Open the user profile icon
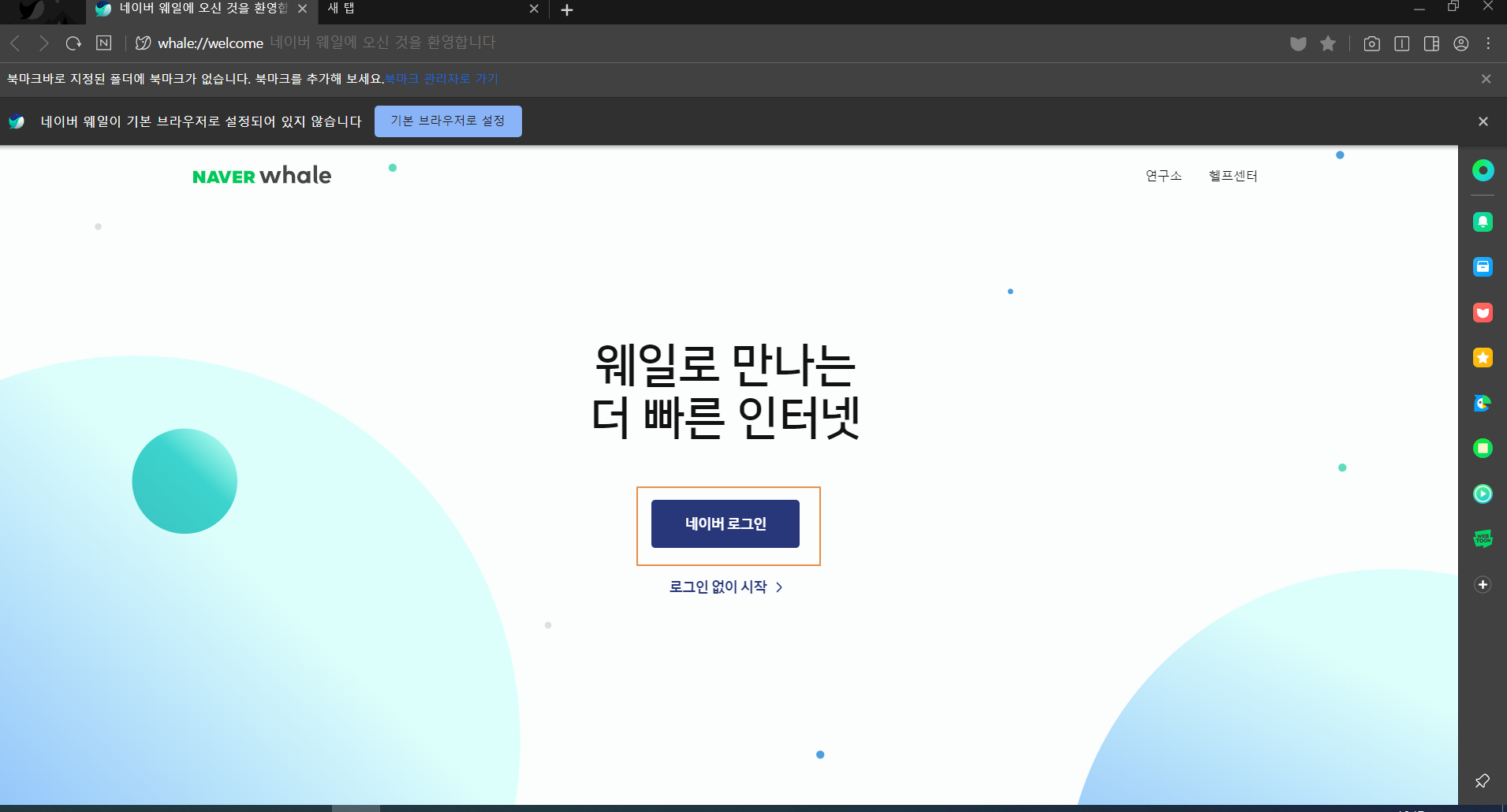Viewport: 1507px width, 812px height. 1461,43
